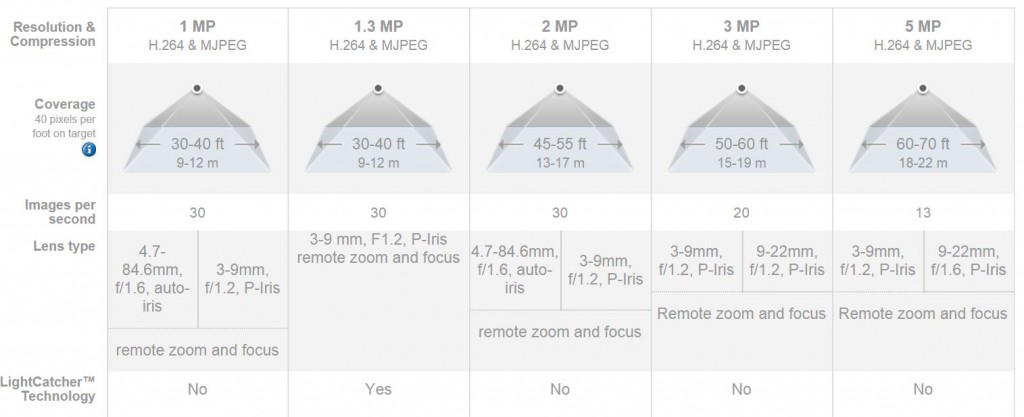Image resolution: width=1024 pixels, height=417 pixels.
Task: Click the 13 images per second value
Action: coord(923,213)
